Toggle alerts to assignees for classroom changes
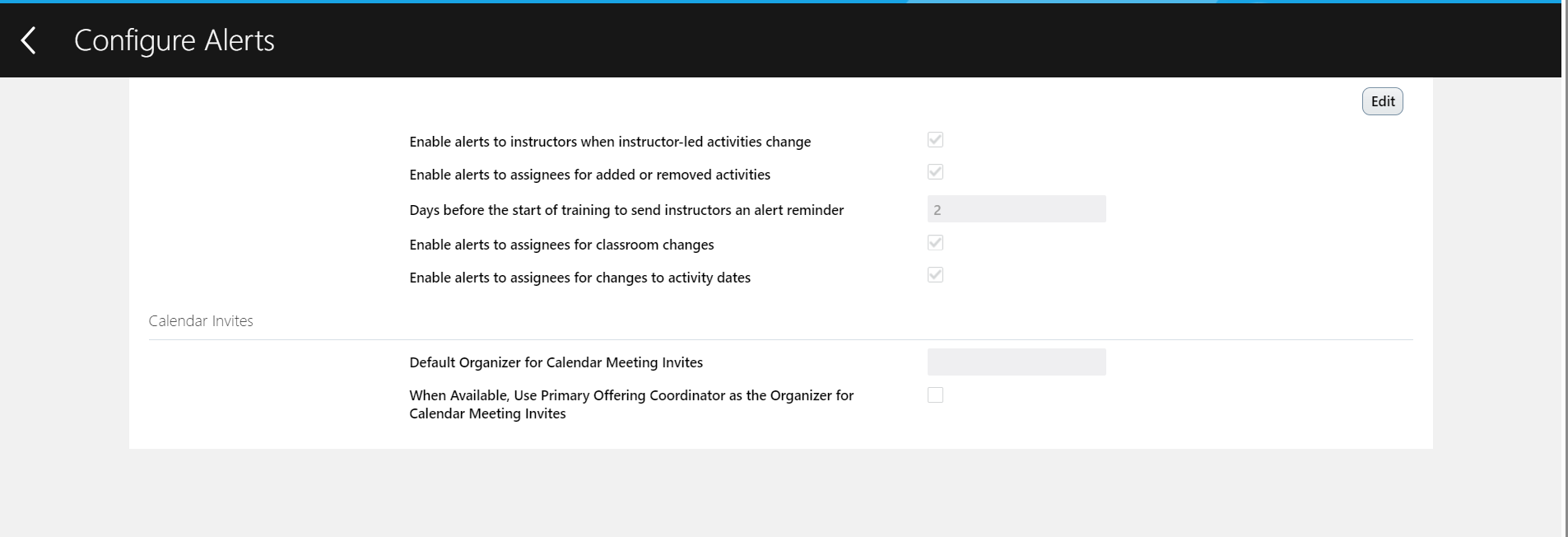 pos(934,242)
